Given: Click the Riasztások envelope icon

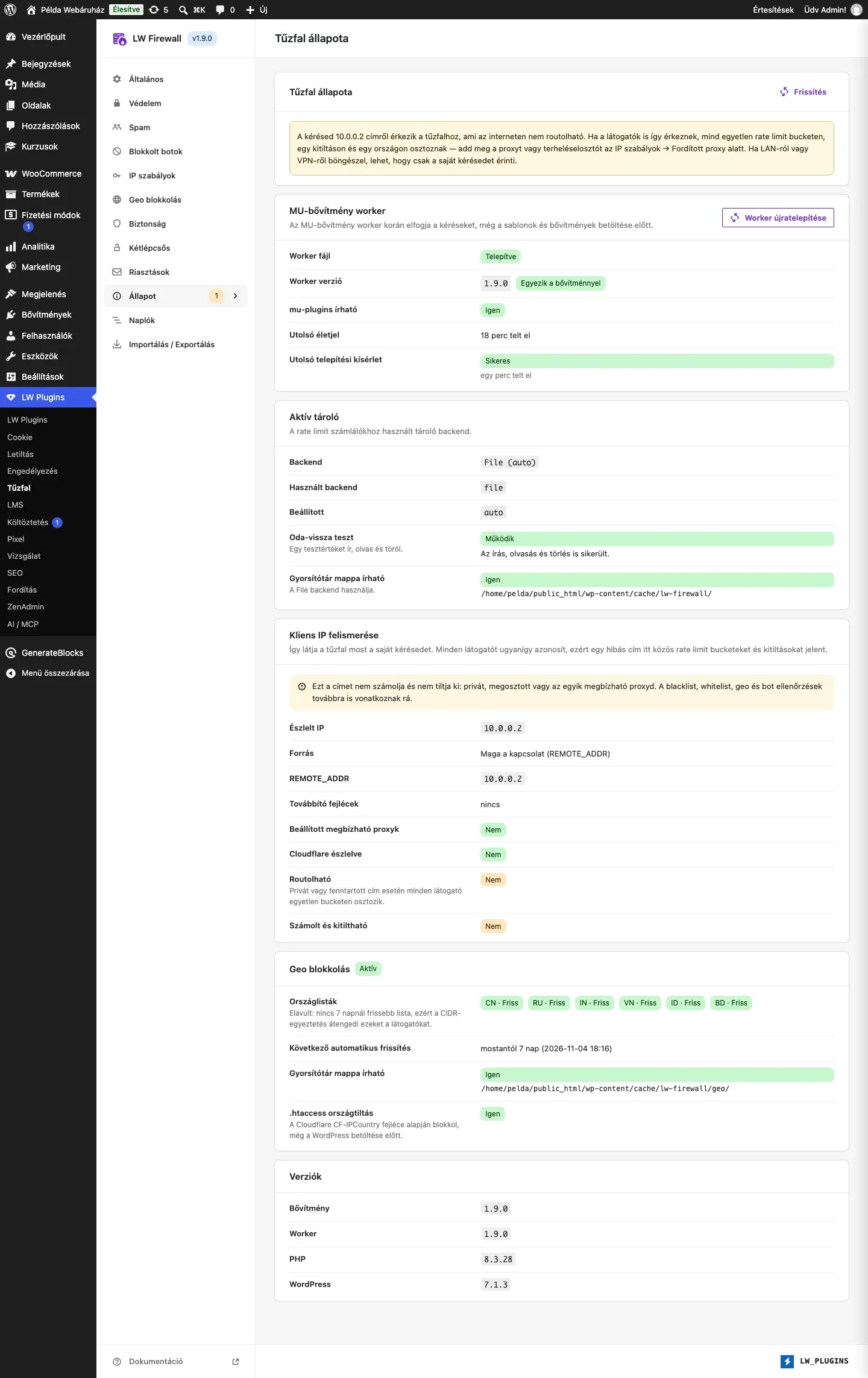Looking at the screenshot, I should click(117, 272).
